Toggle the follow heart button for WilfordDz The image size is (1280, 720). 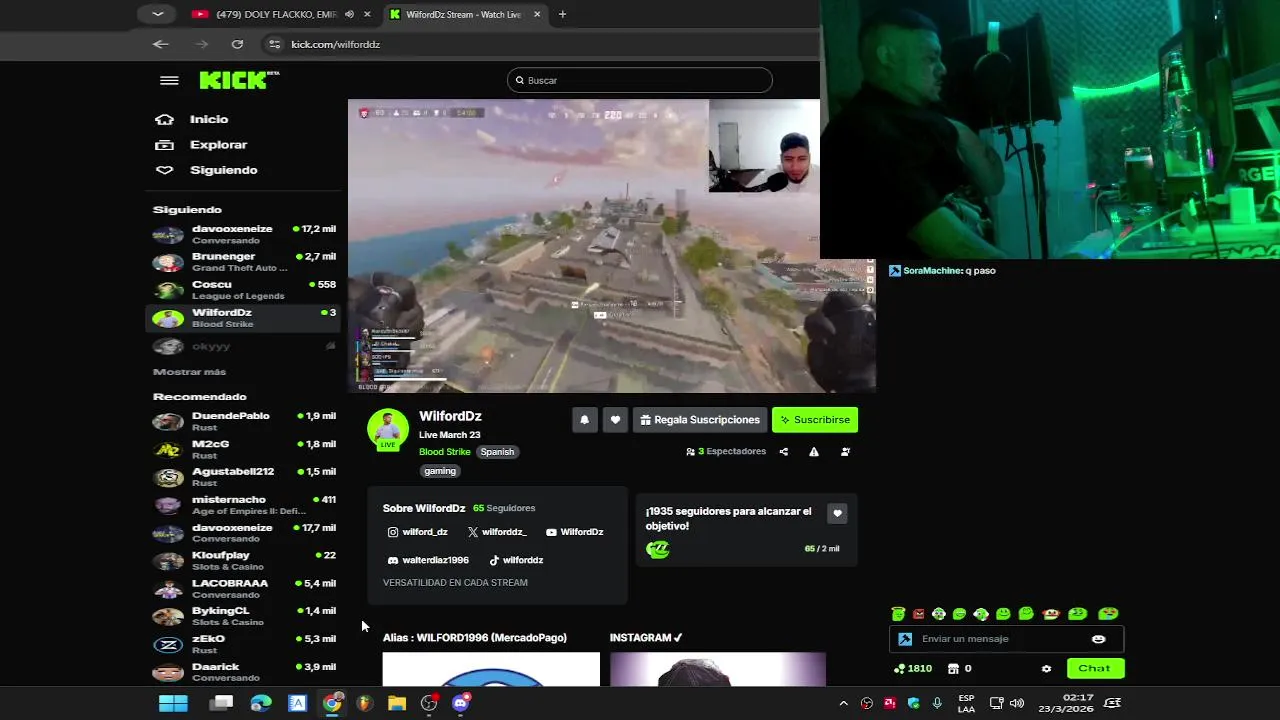615,420
